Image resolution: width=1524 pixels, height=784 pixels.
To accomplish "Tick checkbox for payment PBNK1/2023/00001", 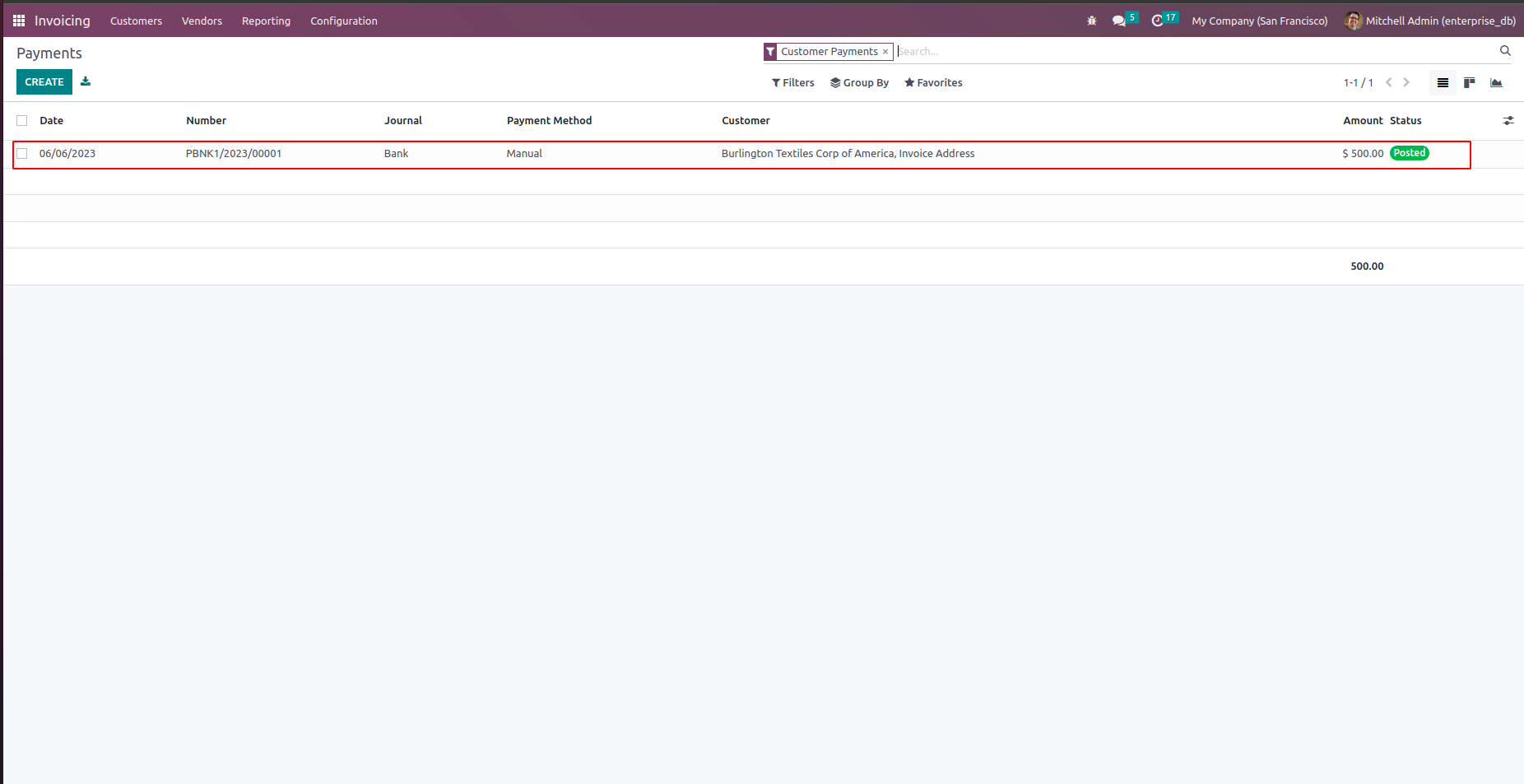I will (22, 154).
